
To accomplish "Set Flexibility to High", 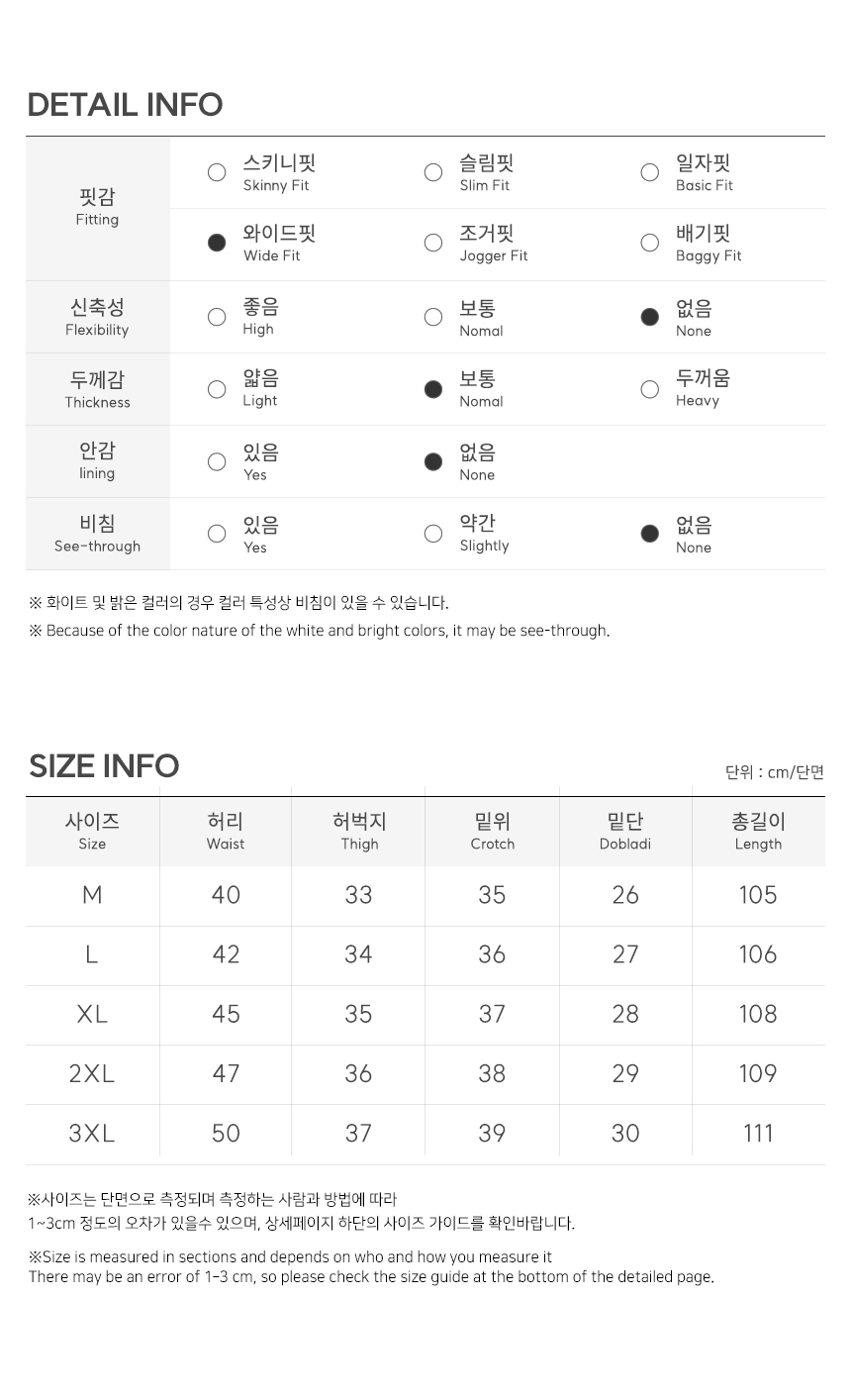I will click(217, 317).
